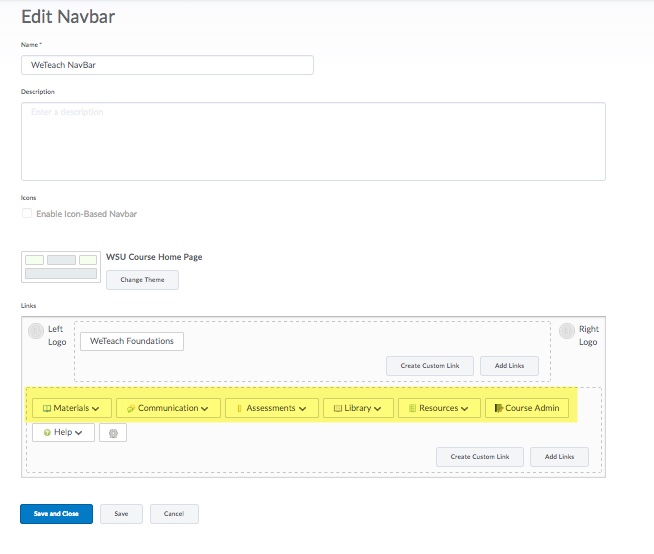This screenshot has width=654, height=554.
Task: Expand the Materials dropdown arrow
Action: pos(96,409)
